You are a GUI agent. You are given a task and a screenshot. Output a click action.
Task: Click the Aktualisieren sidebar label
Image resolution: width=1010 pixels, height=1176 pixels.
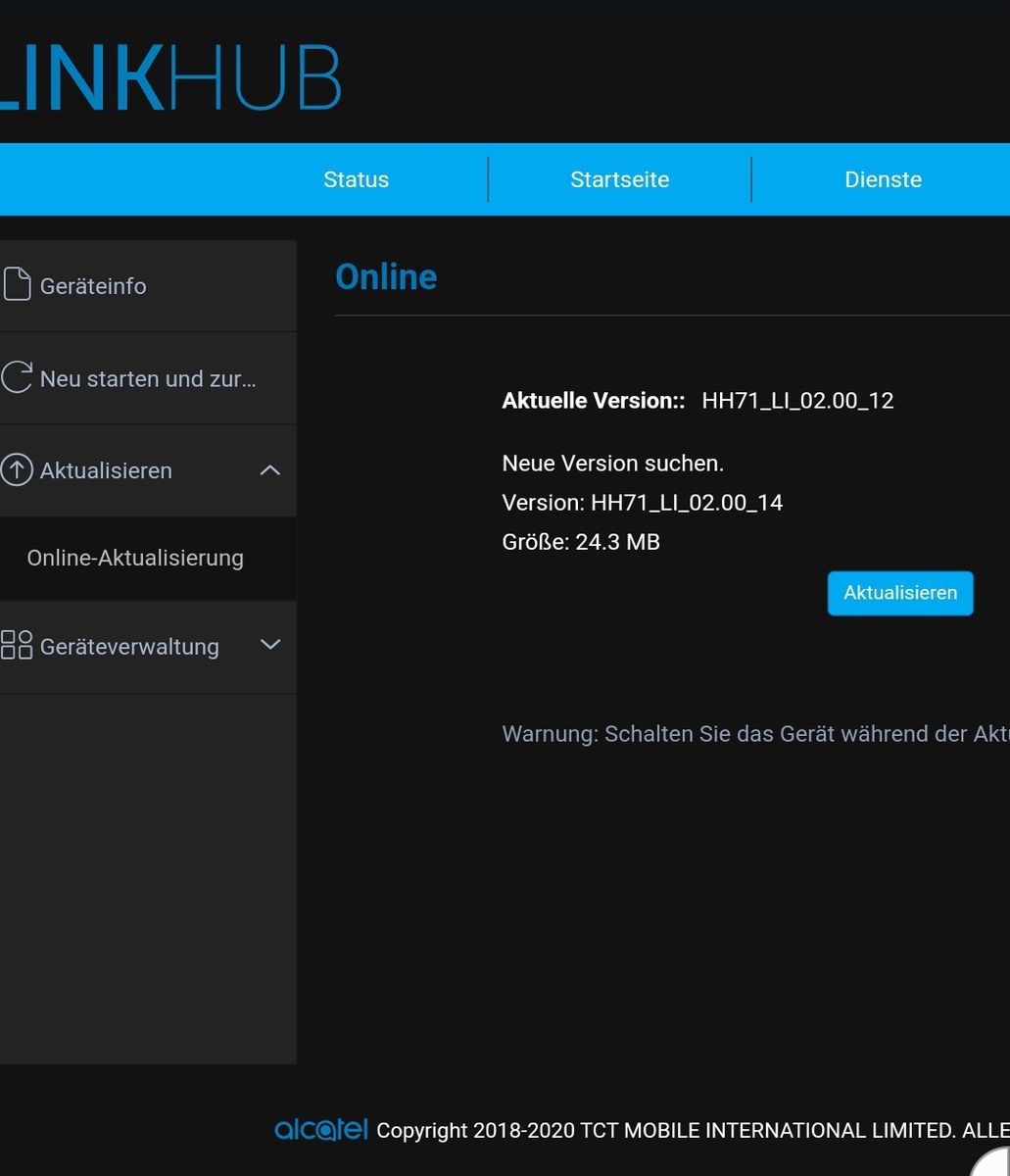click(x=106, y=470)
